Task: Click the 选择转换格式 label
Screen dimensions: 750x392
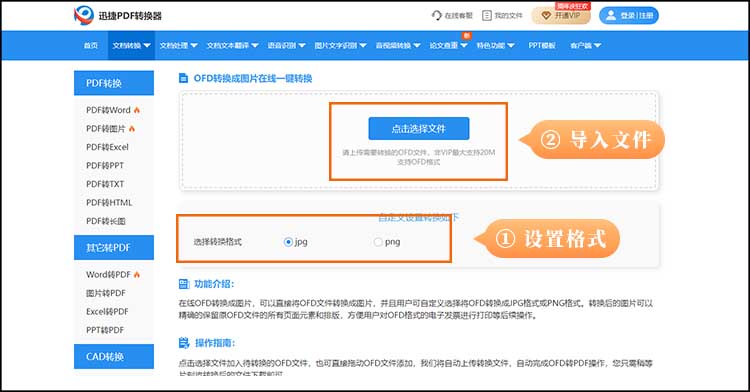Action: [x=218, y=242]
